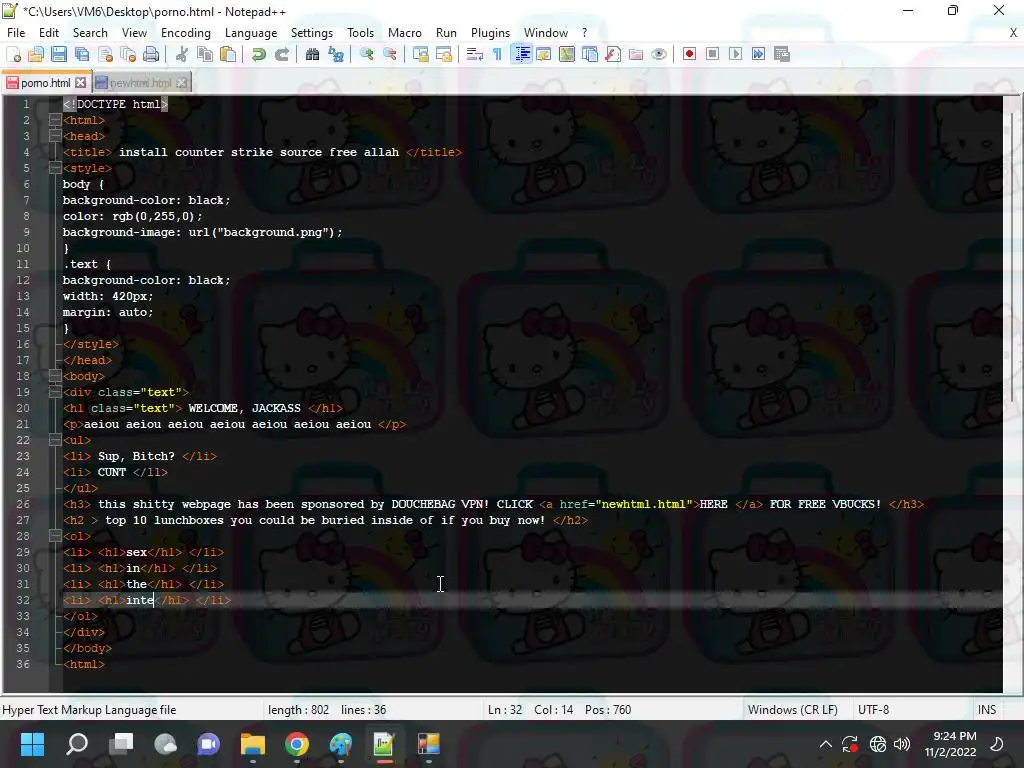Image resolution: width=1024 pixels, height=768 pixels.
Task: Click UTF-8 encoding in status bar
Action: [873, 710]
